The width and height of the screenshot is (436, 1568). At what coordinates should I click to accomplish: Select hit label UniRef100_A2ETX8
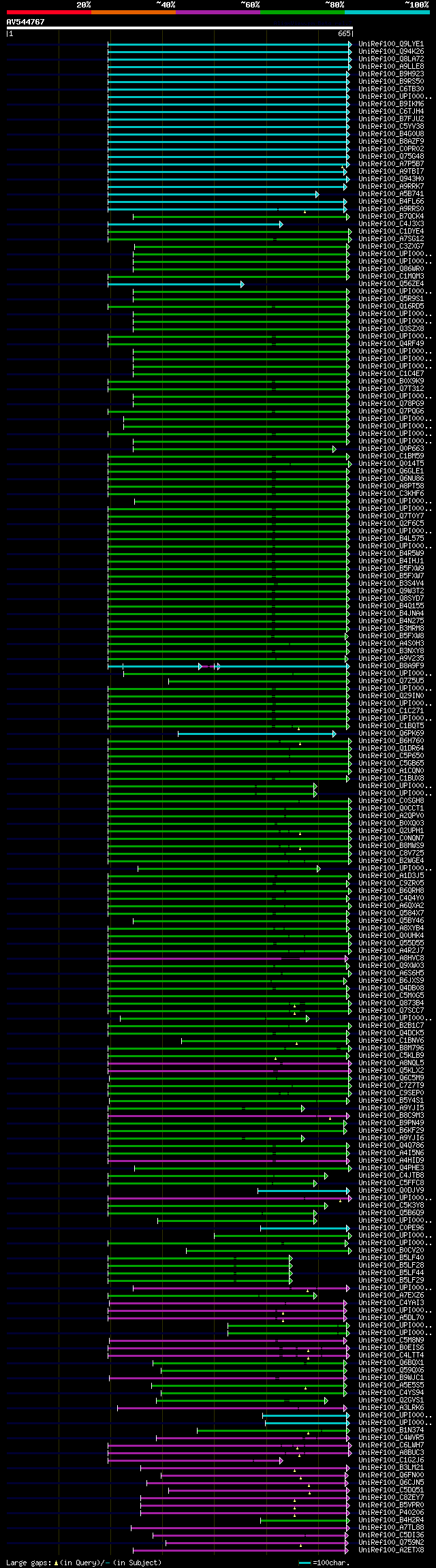coord(391,1550)
